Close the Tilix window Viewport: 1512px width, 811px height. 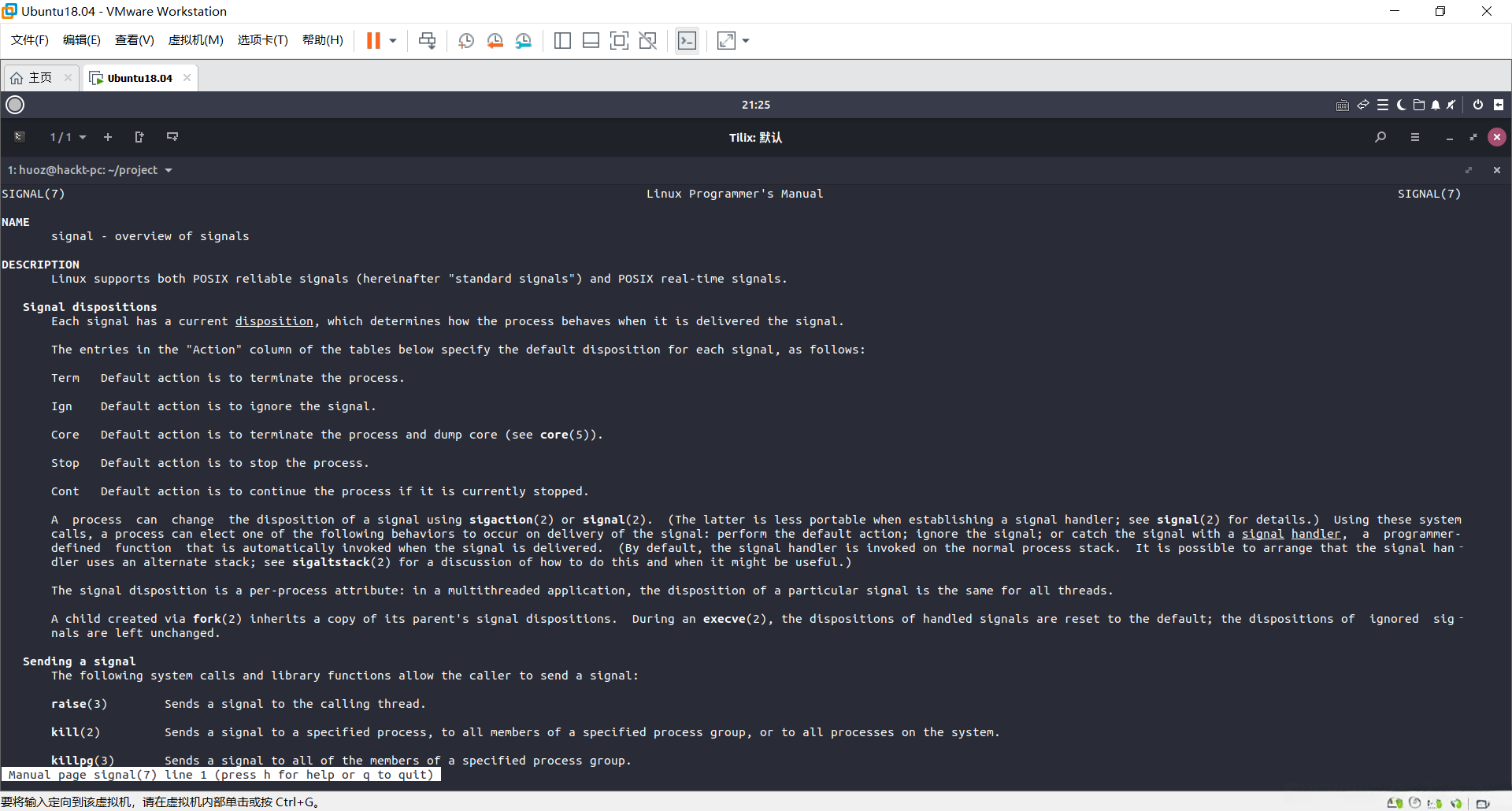click(x=1497, y=137)
